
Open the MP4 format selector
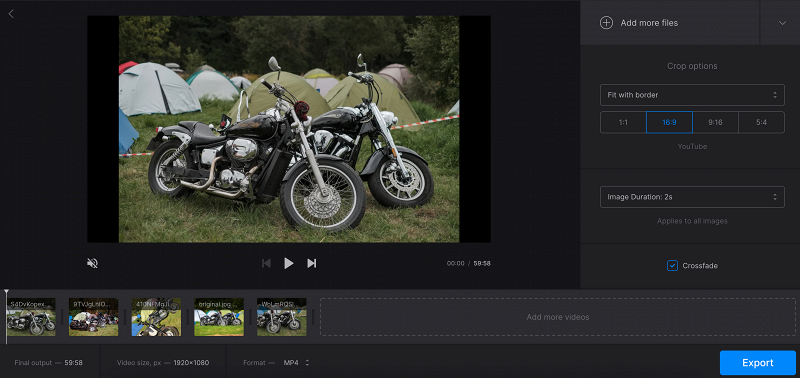click(296, 363)
